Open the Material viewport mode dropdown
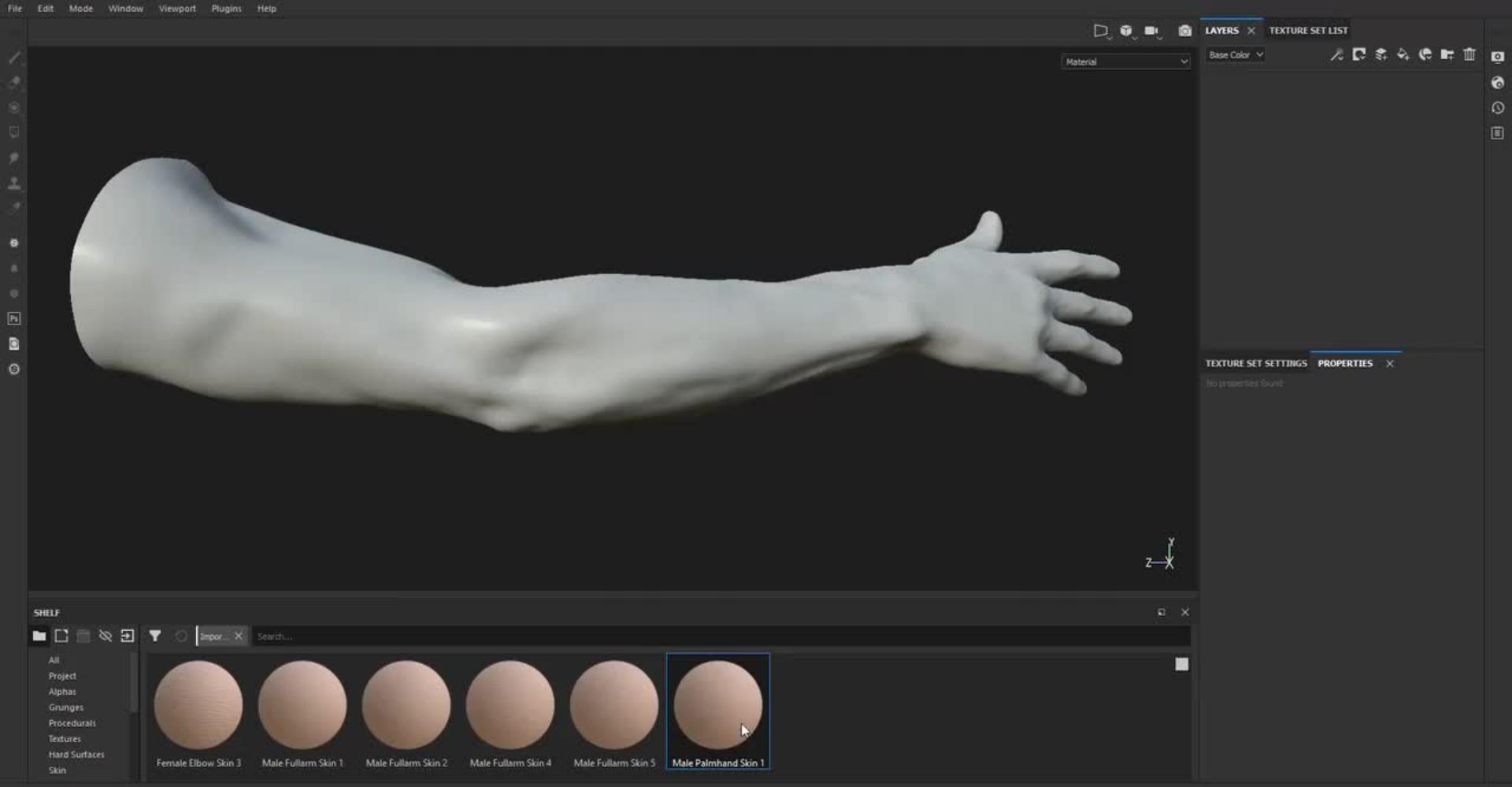 pos(1125,61)
